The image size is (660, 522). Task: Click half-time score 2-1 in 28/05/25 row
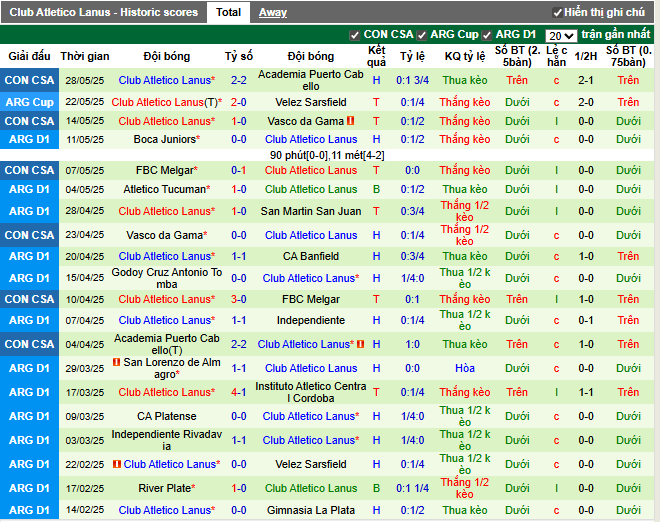(586, 80)
